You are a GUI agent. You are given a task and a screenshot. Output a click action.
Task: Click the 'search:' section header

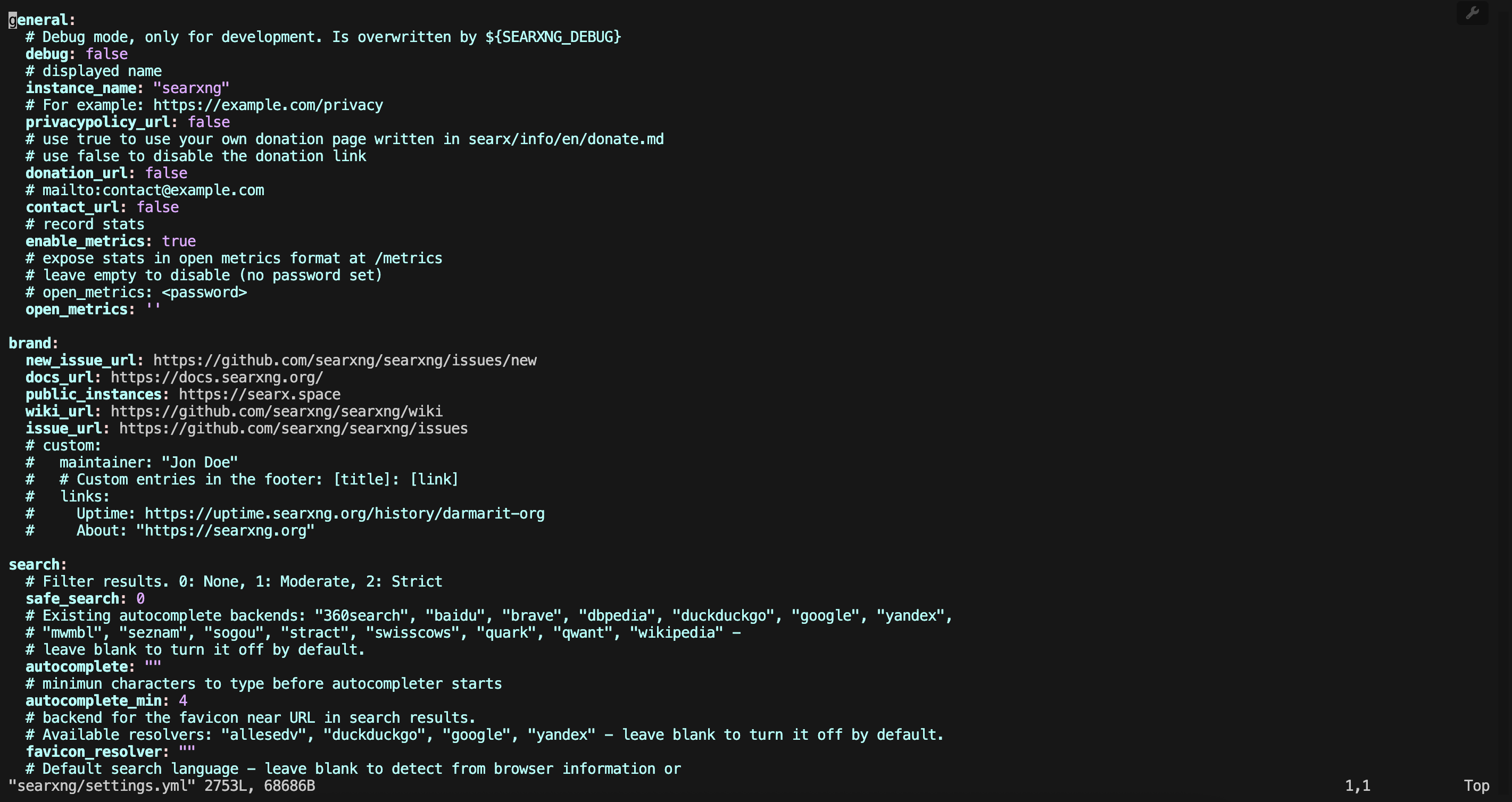coord(38,564)
